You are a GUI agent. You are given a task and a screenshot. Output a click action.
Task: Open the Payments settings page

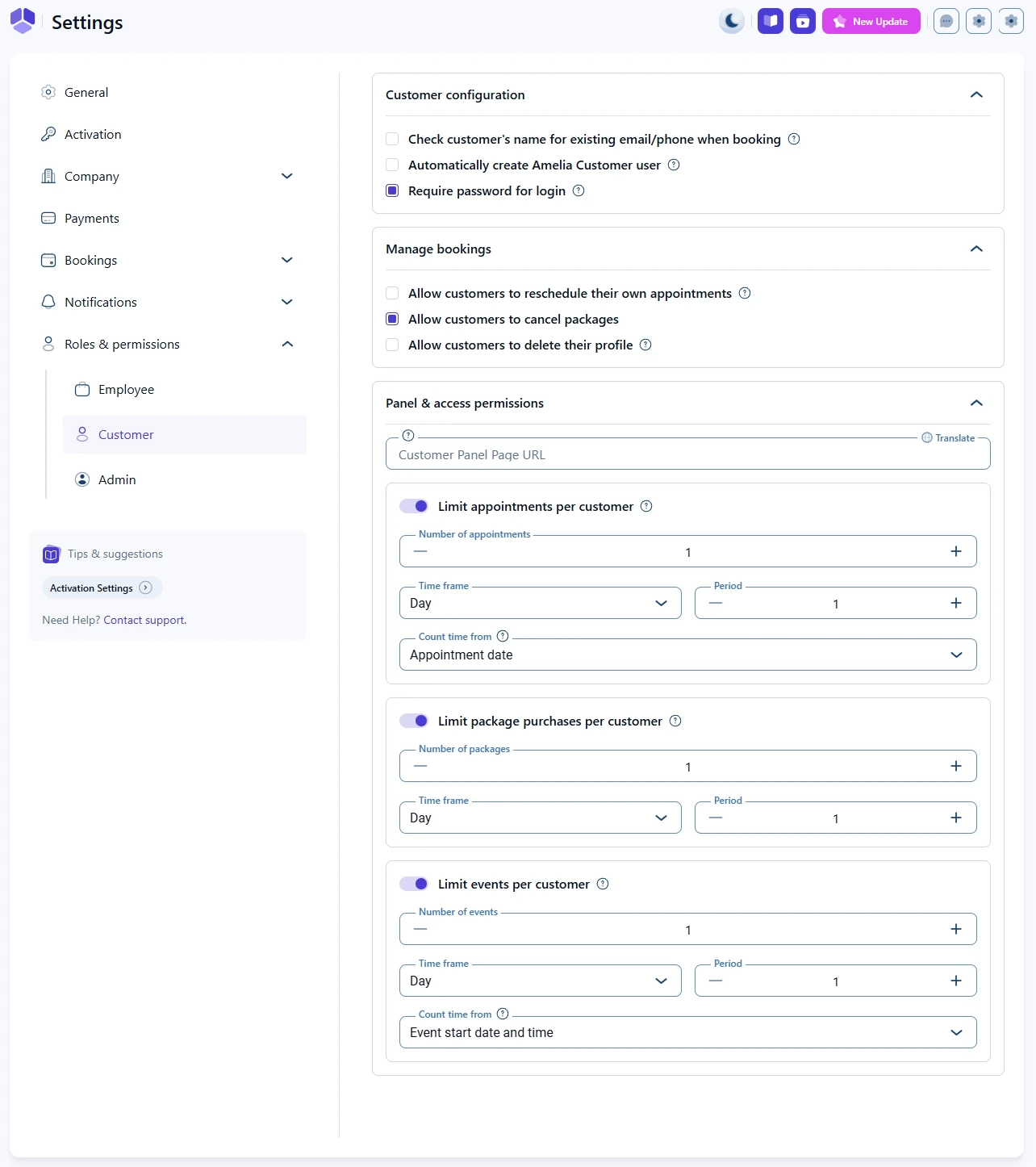[91, 219]
